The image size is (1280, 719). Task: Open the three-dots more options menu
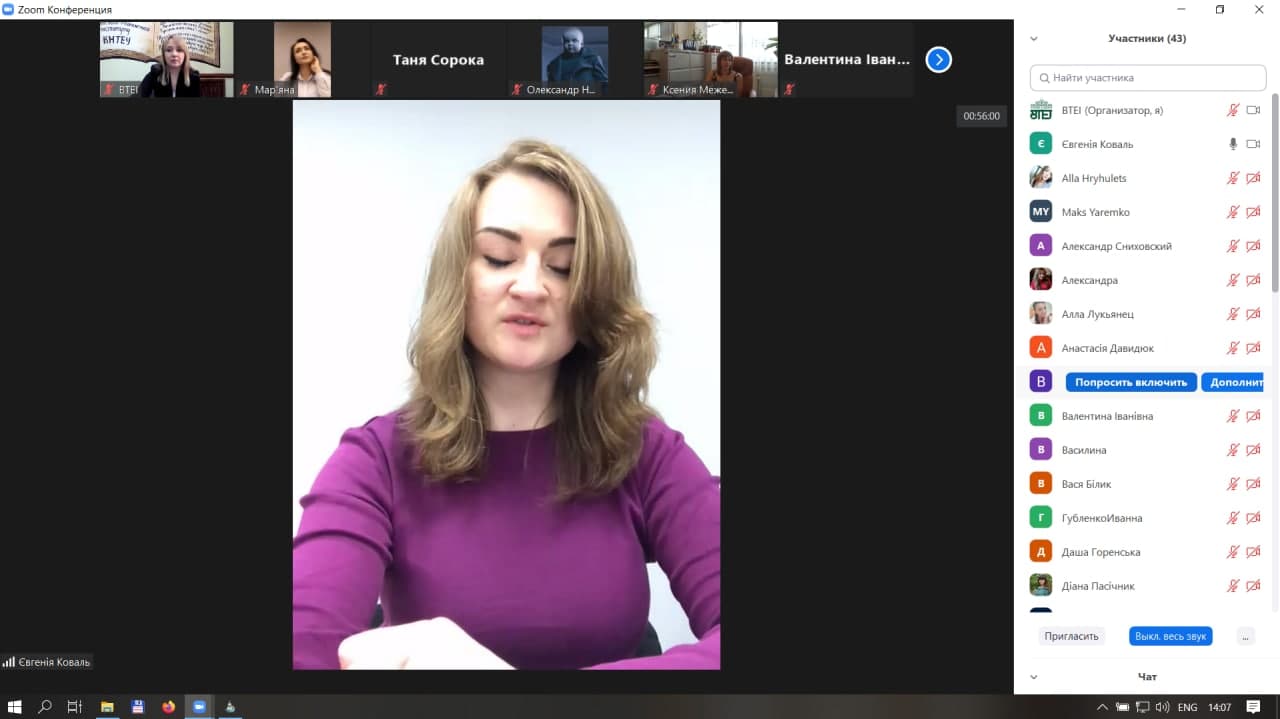click(1245, 636)
